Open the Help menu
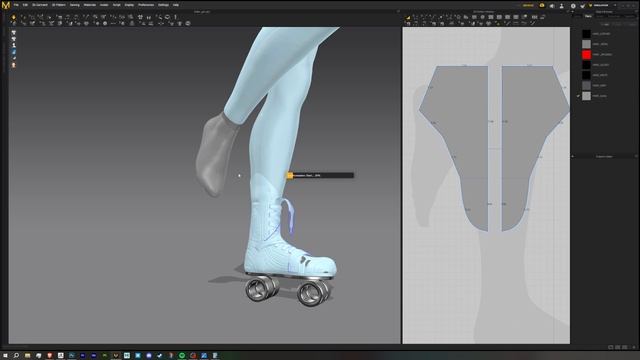The height and width of the screenshot is (360, 640). [176, 5]
